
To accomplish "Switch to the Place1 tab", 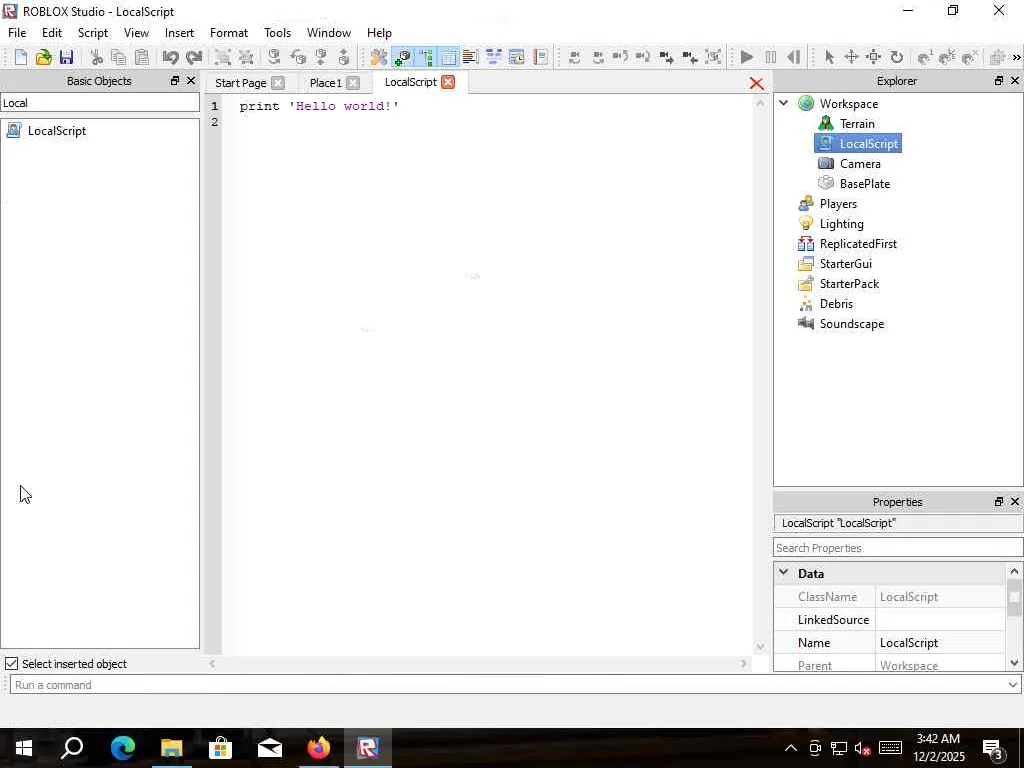I will point(325,83).
